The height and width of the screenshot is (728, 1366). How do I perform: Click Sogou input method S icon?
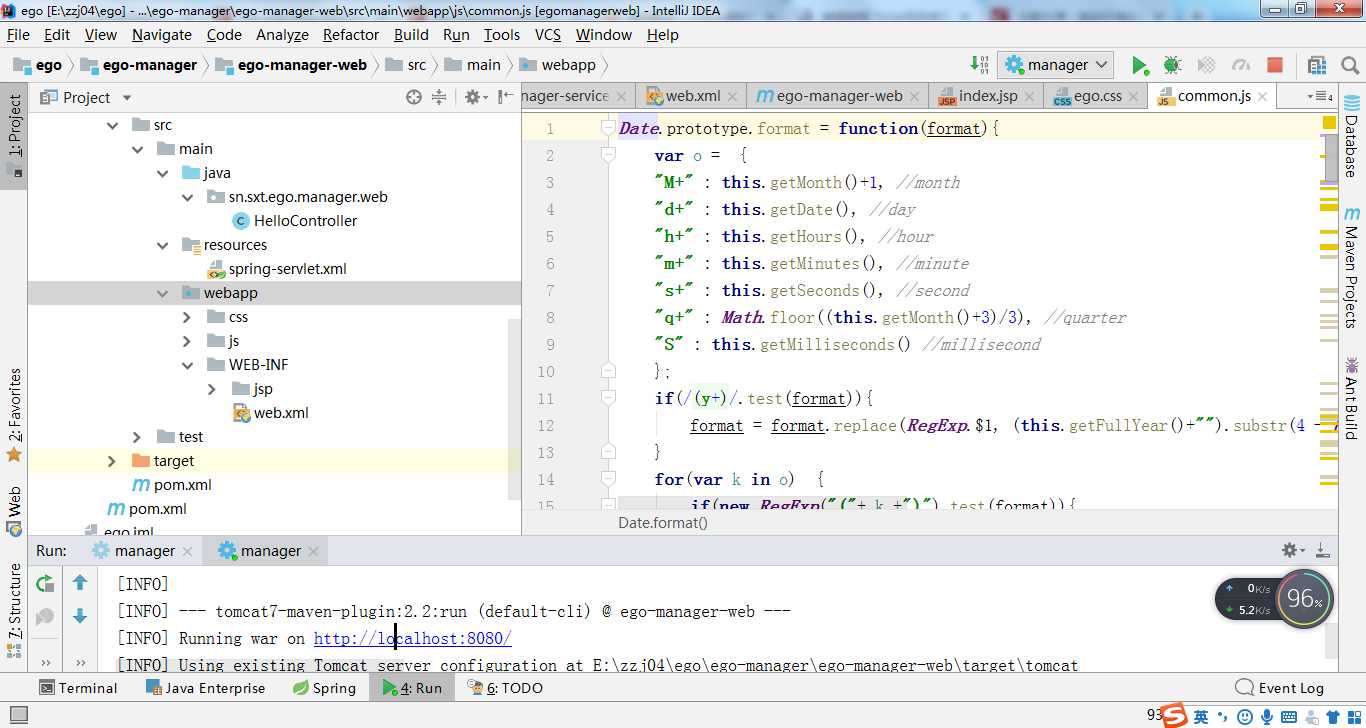pos(1174,716)
